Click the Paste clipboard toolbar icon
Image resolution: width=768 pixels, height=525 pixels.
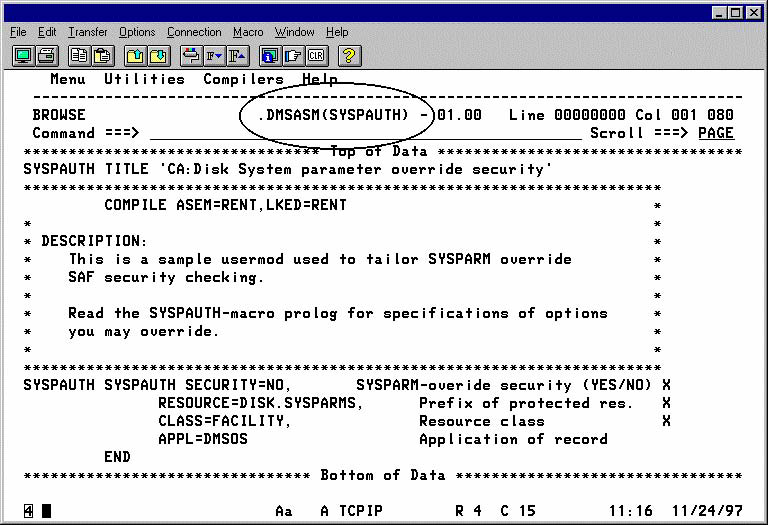point(102,56)
